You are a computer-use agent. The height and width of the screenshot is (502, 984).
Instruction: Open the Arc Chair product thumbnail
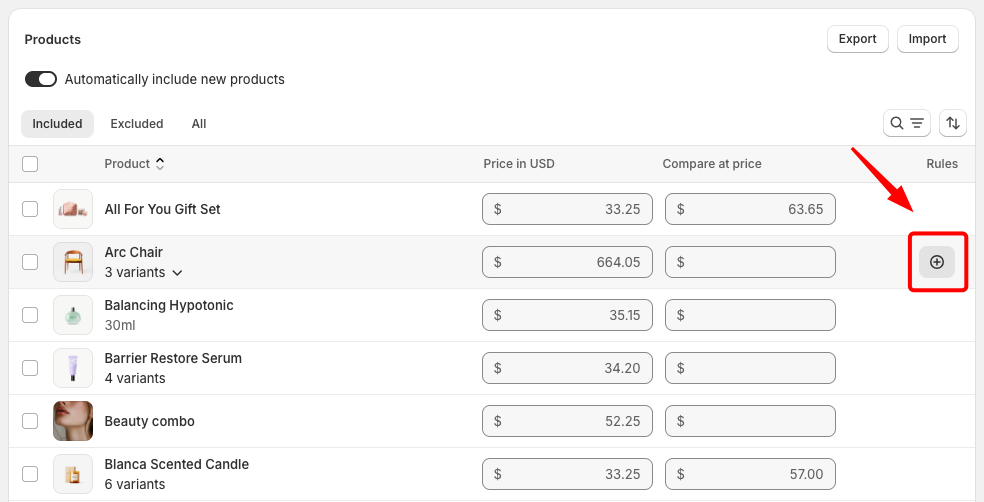pos(73,262)
